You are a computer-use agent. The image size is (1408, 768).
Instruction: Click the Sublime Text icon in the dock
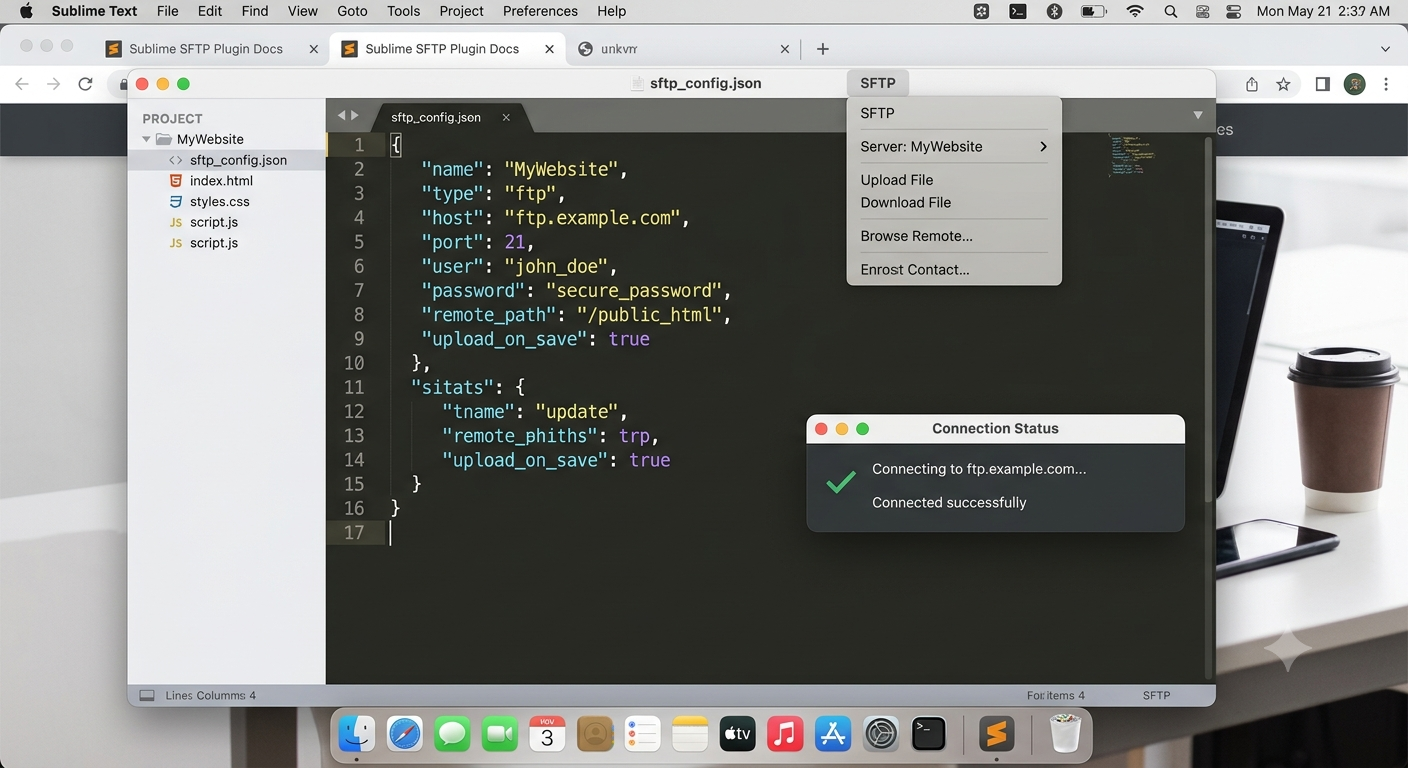click(996, 735)
